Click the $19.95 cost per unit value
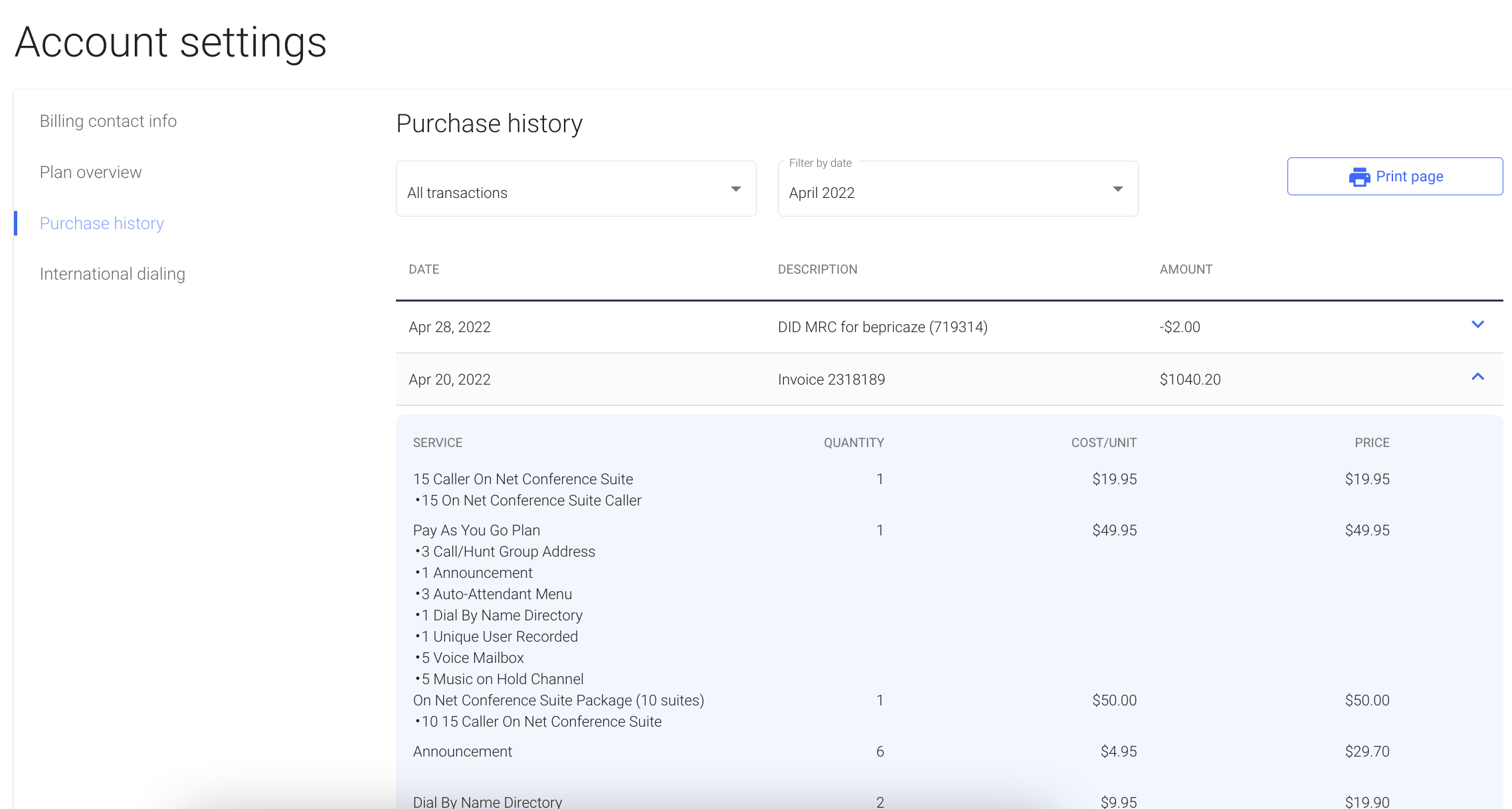 1114,479
